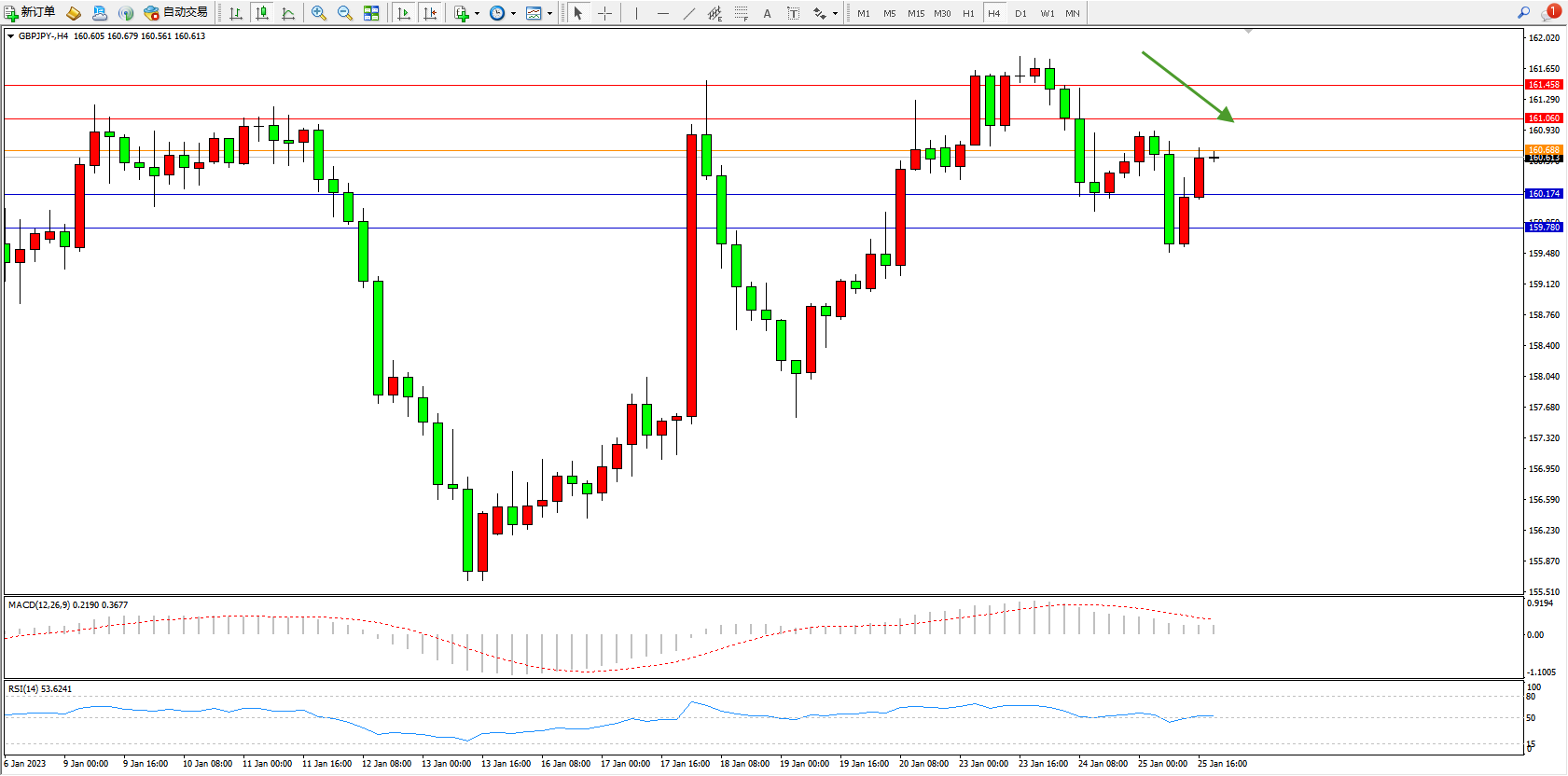Click the chart shift triangle marker
Viewport: 1568px width, 776px height.
tap(1248, 31)
